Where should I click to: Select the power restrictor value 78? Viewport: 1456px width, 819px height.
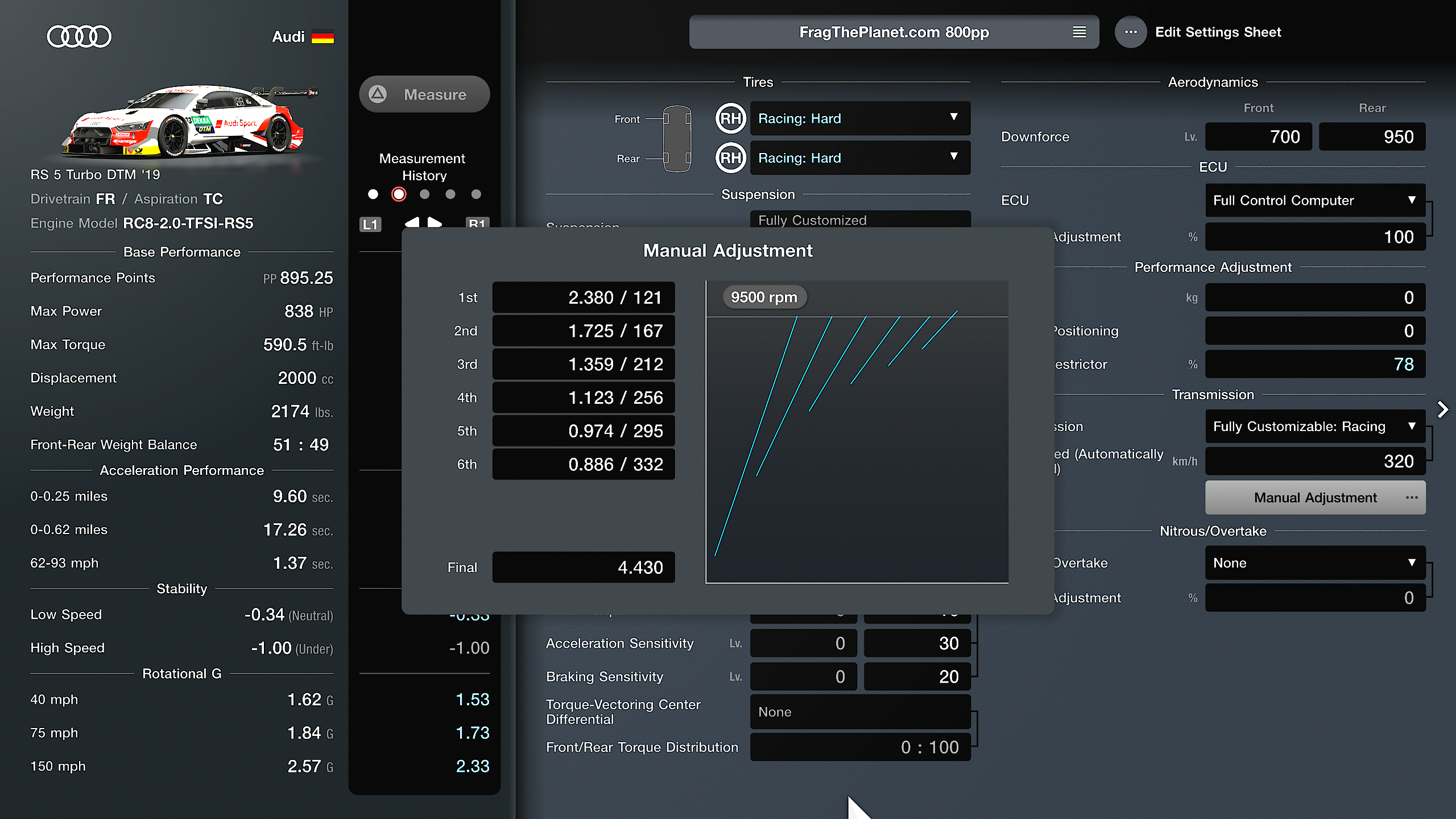[x=1315, y=364]
